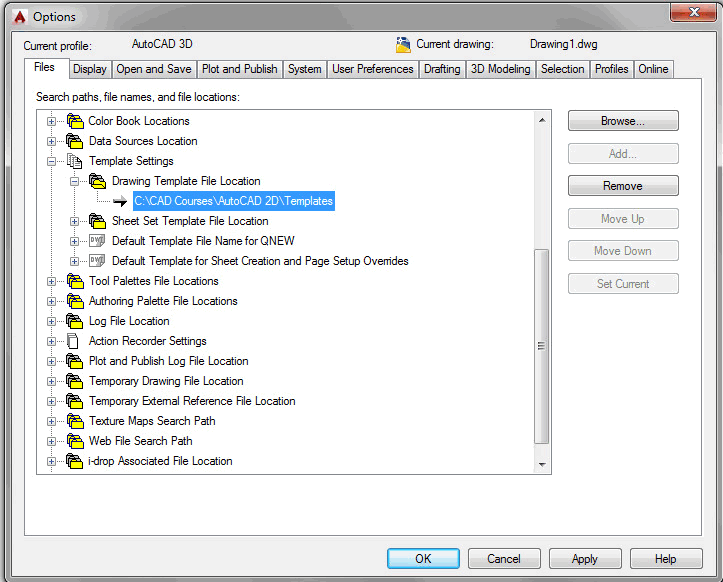Click the Action Recorder Settings file icon

click(x=73, y=341)
